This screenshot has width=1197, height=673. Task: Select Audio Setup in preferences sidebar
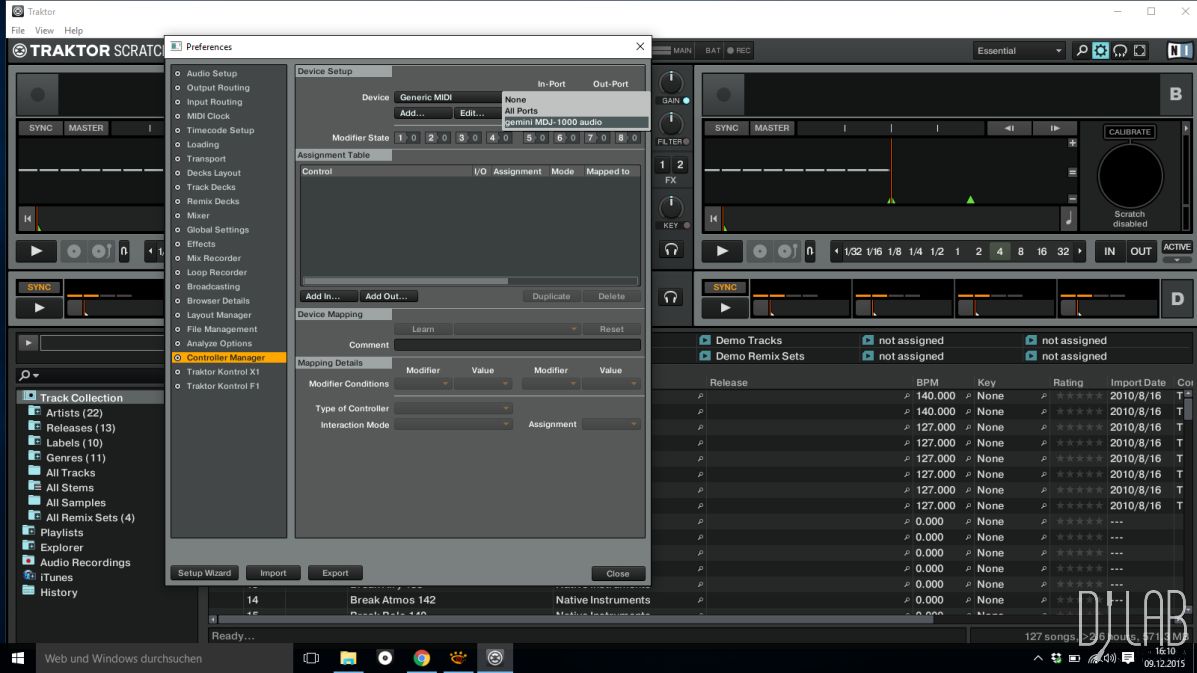point(211,73)
